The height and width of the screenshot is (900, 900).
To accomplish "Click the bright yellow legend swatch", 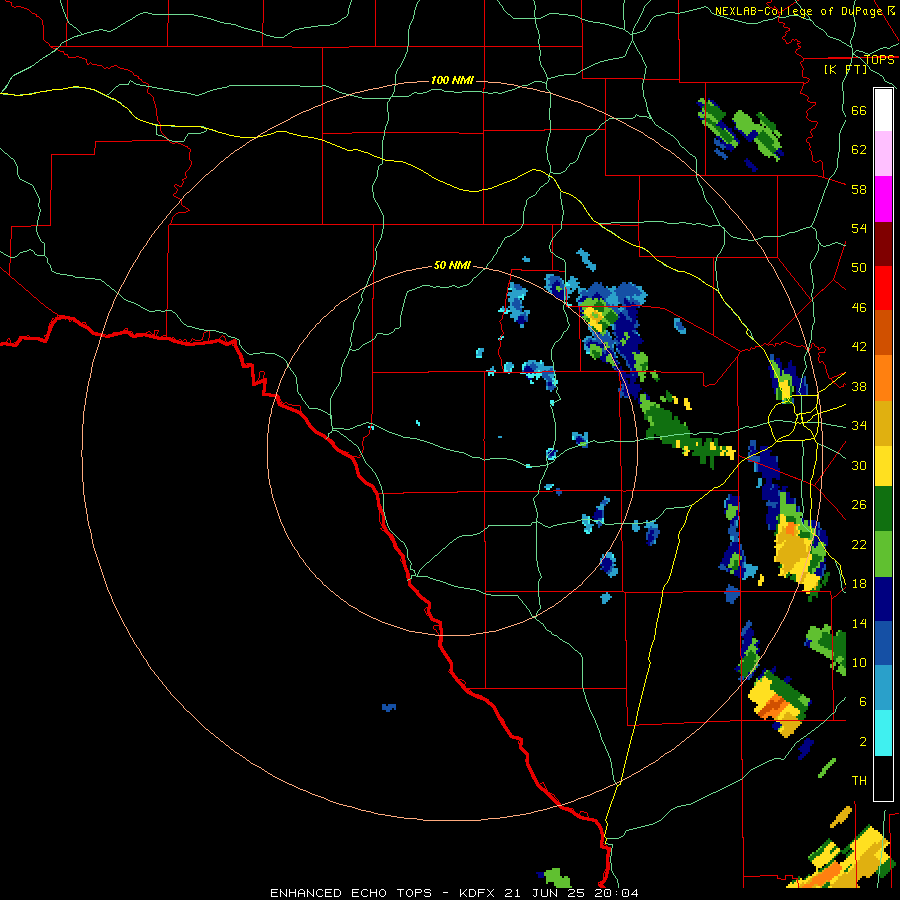I will coord(883,466).
